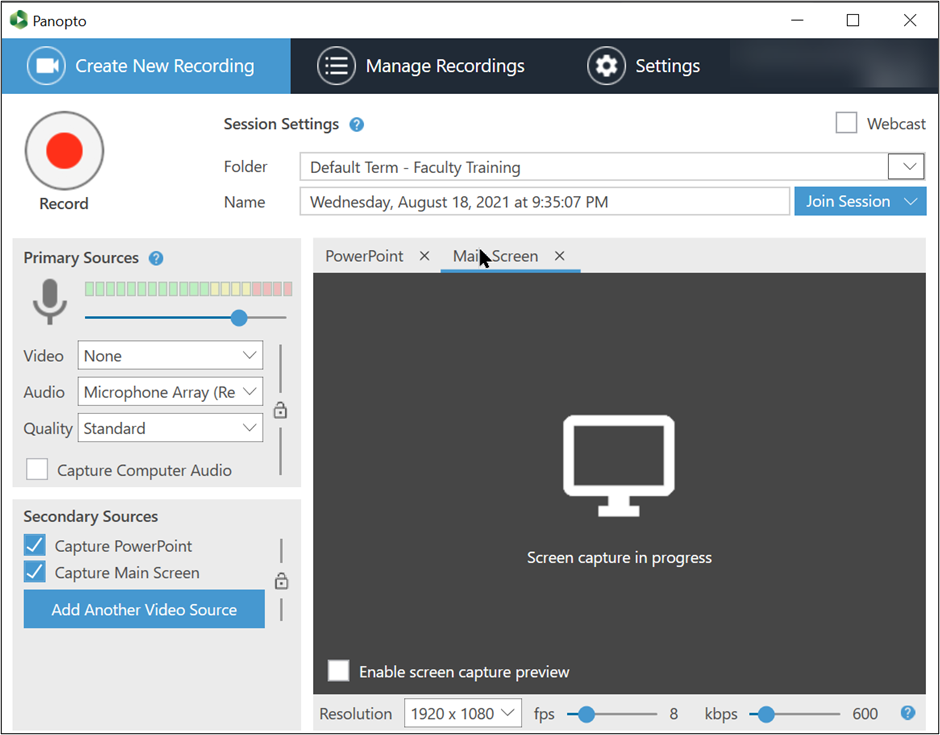Check the Capture Computer Audio option
The image size is (940, 735).
click(x=37, y=468)
